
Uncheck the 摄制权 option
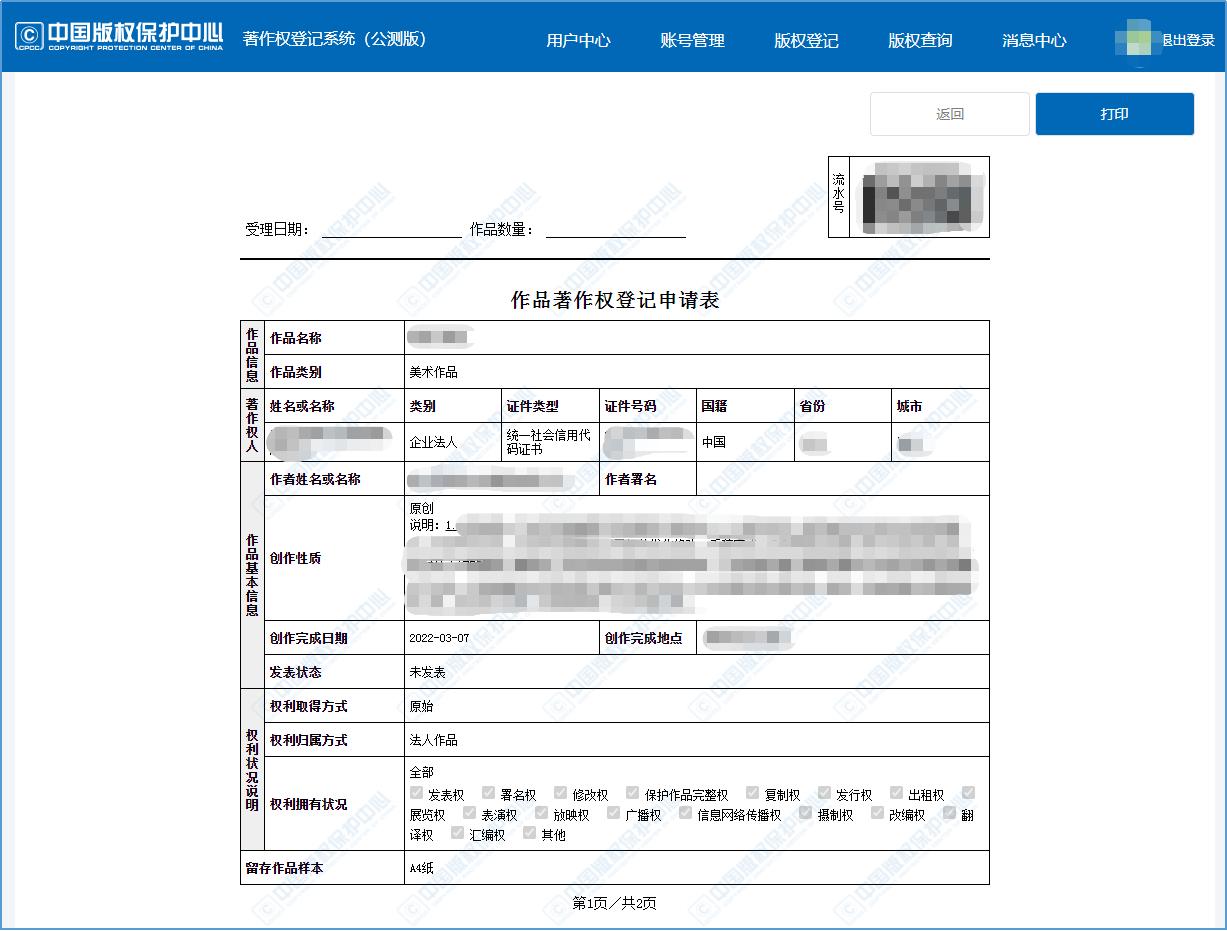pyautogui.click(x=804, y=813)
